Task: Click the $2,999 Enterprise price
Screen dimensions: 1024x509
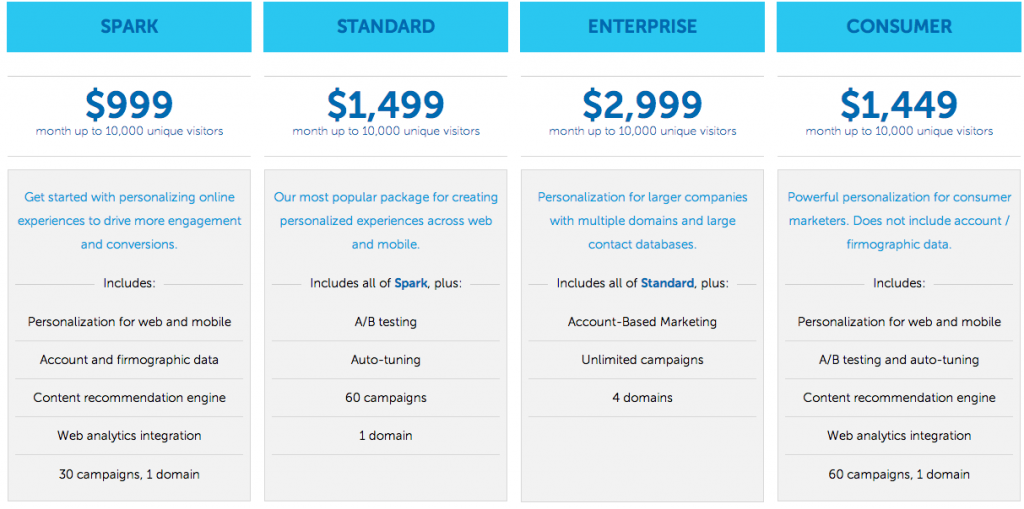Action: (642, 105)
